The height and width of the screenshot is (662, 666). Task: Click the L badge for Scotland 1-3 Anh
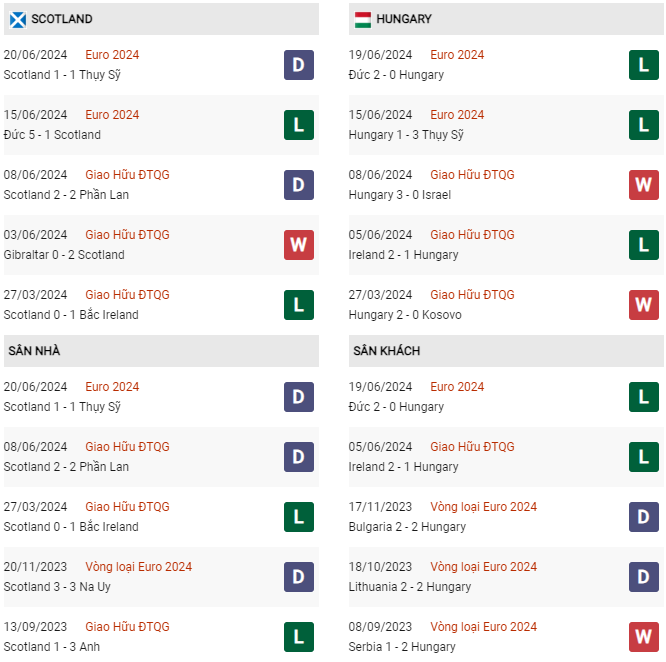(x=299, y=637)
